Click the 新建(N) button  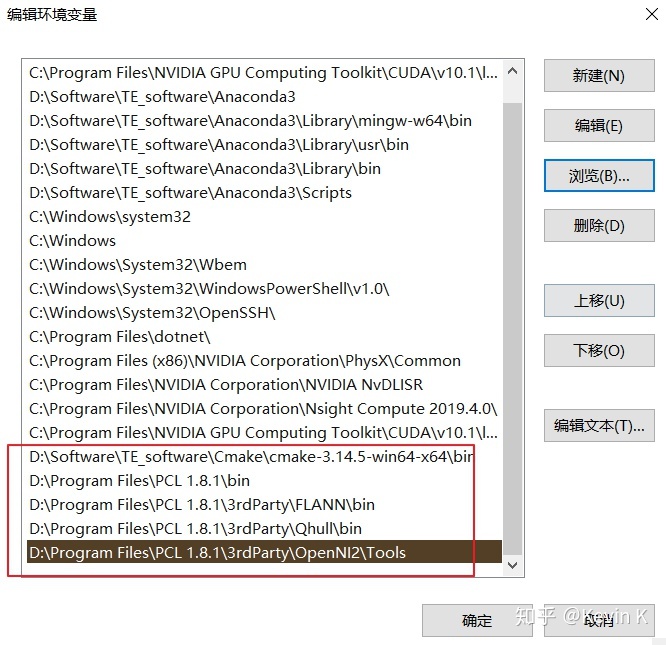(x=599, y=76)
